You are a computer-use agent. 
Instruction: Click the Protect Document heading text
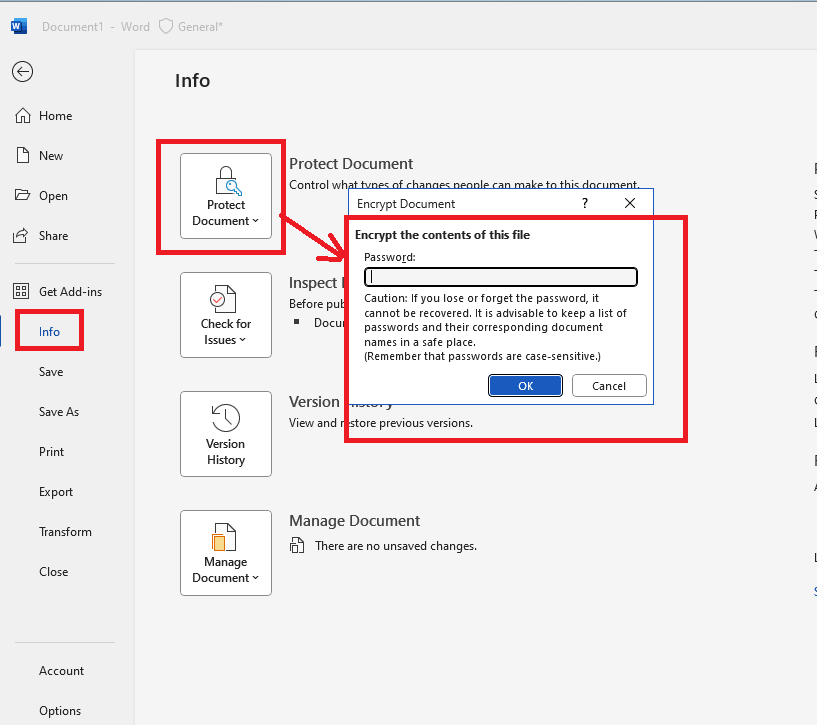351,164
